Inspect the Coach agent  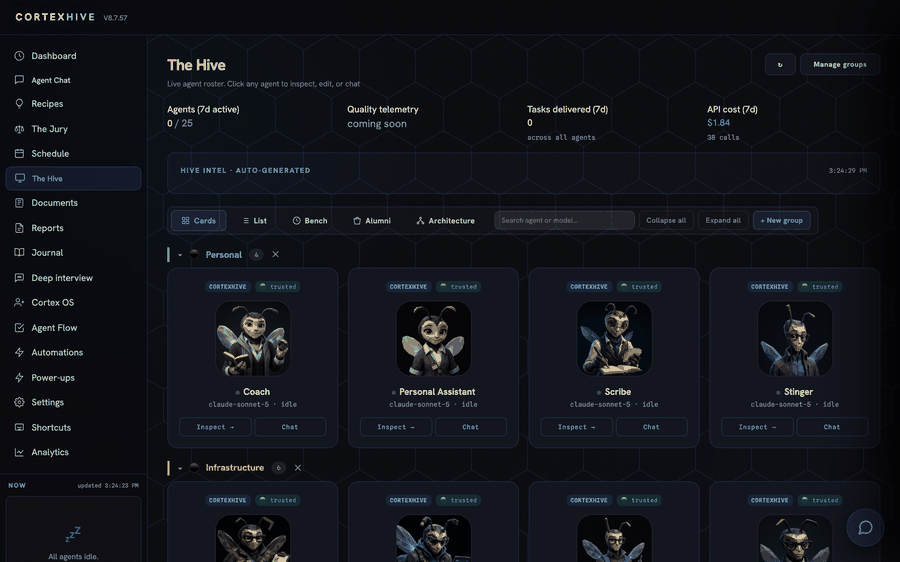pos(215,427)
